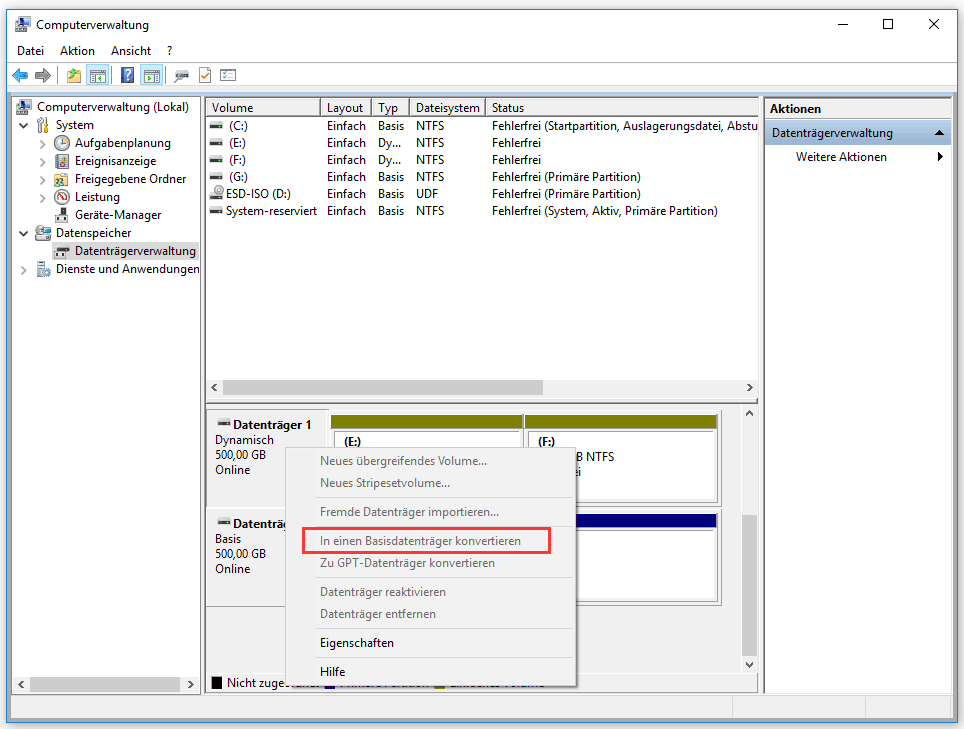
Task: Click disk view scroll-down arrow
Action: [x=749, y=664]
